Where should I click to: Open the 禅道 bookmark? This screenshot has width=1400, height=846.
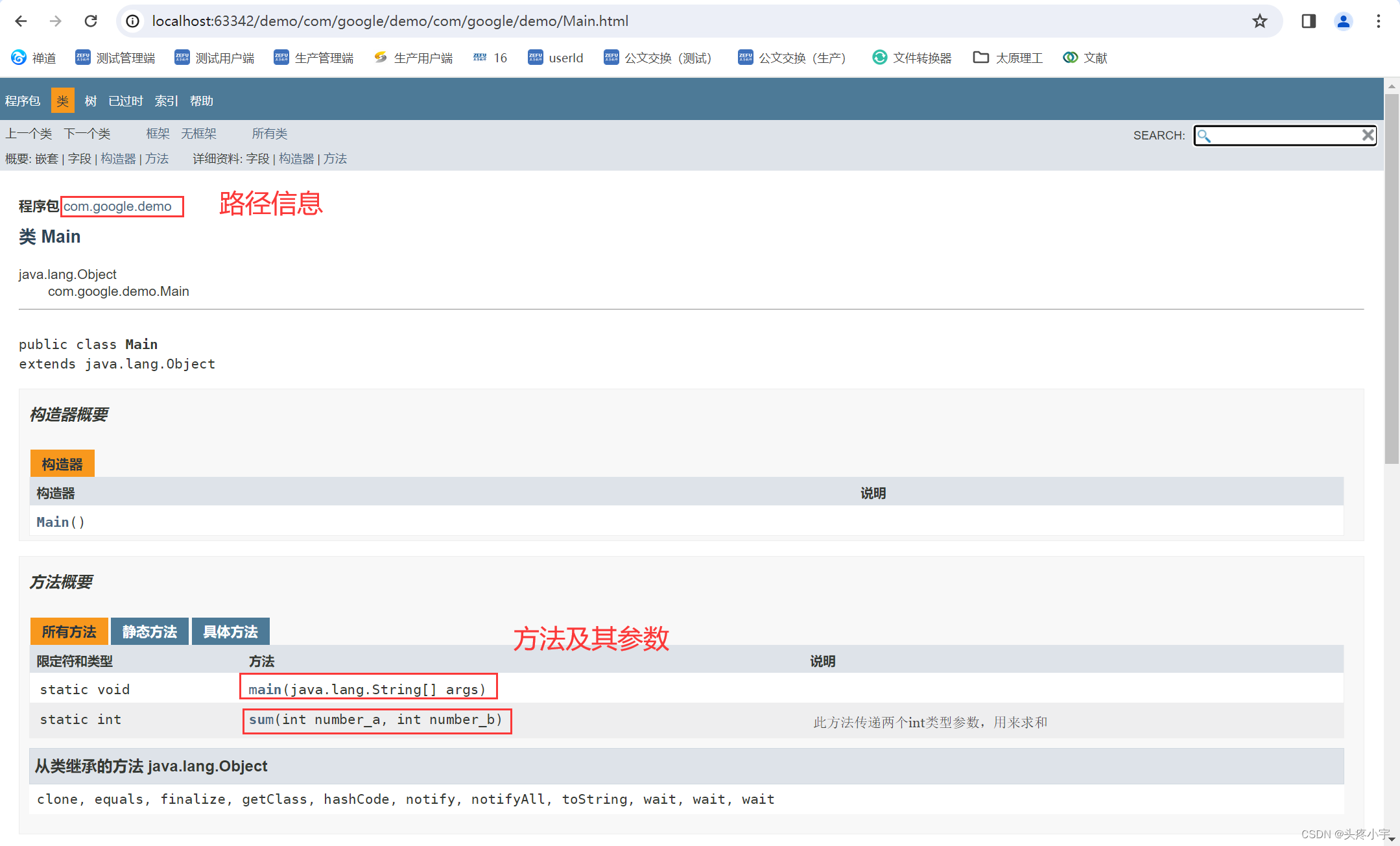(34, 58)
